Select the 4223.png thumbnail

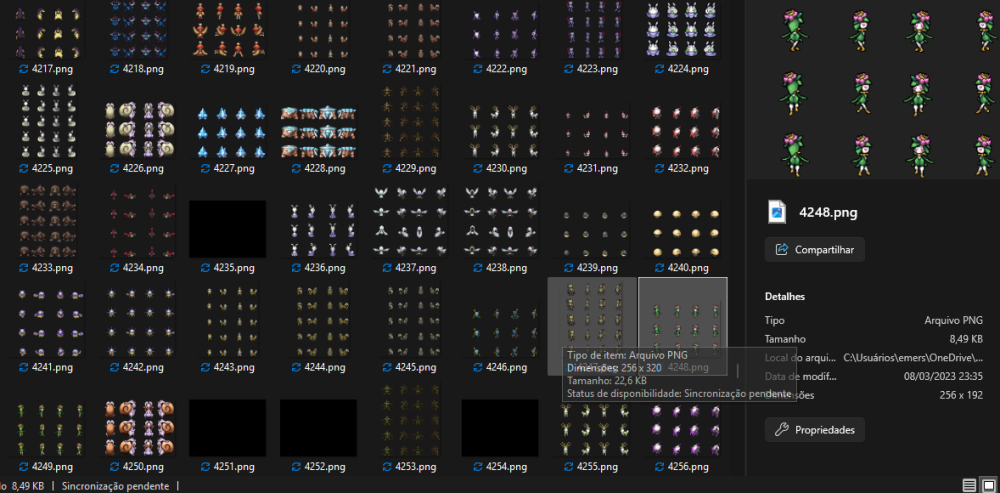point(592,31)
